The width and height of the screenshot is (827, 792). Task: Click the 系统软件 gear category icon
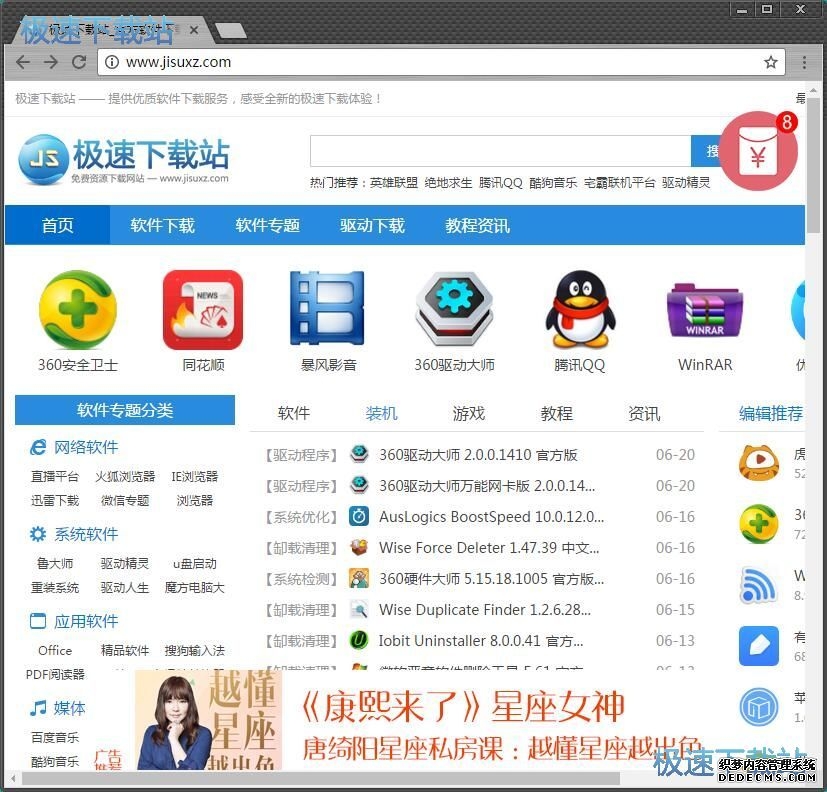click(x=37, y=534)
